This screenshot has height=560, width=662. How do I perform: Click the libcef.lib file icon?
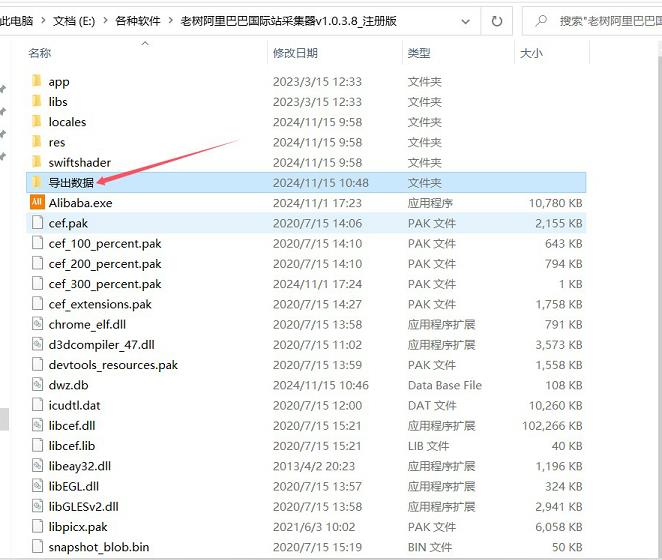(x=38, y=445)
